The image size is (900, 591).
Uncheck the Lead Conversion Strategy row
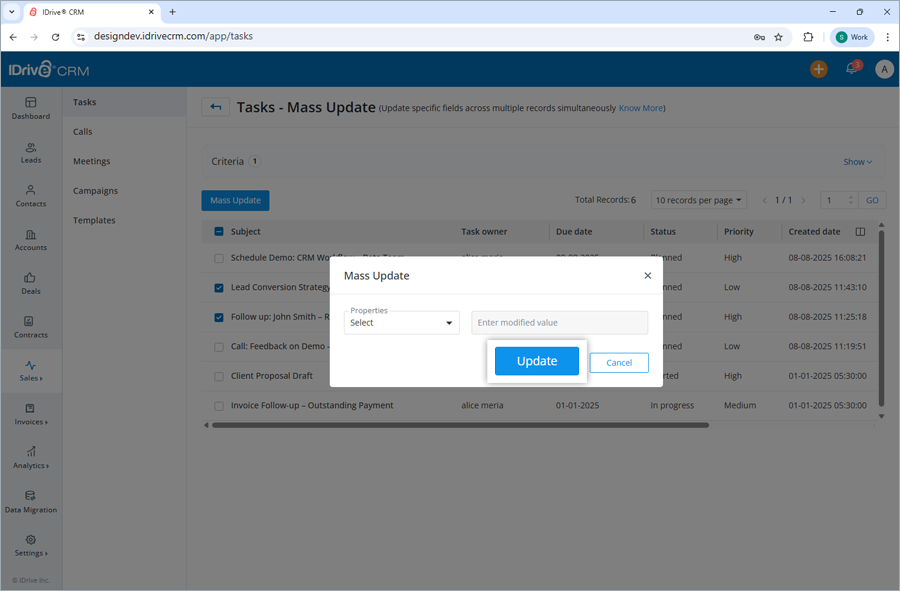pos(219,287)
